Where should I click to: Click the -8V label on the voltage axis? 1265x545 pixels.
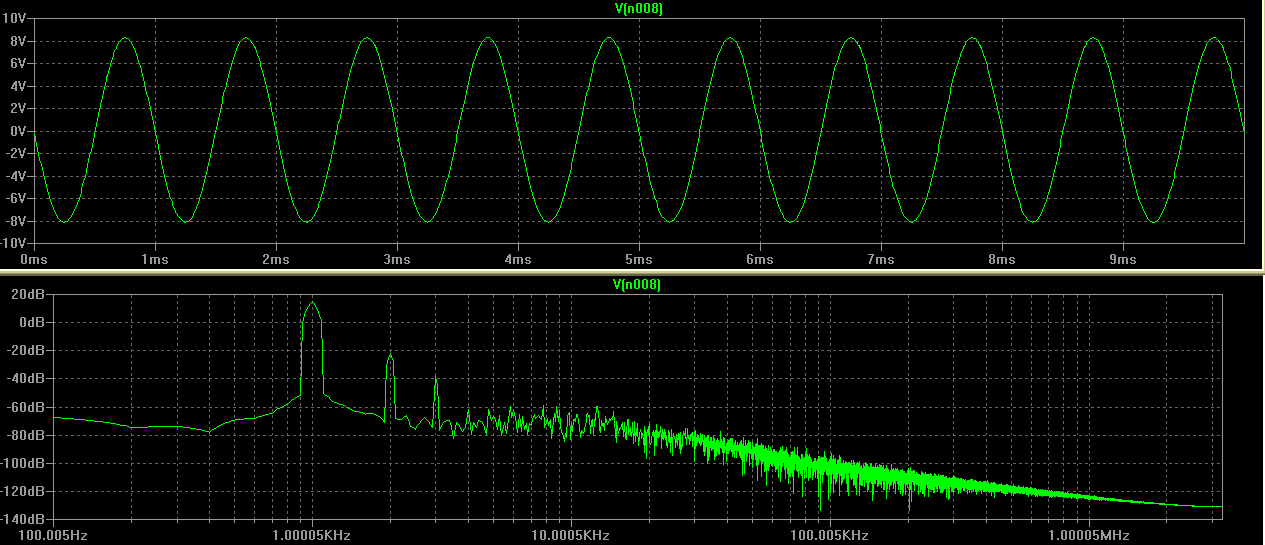(x=18, y=221)
